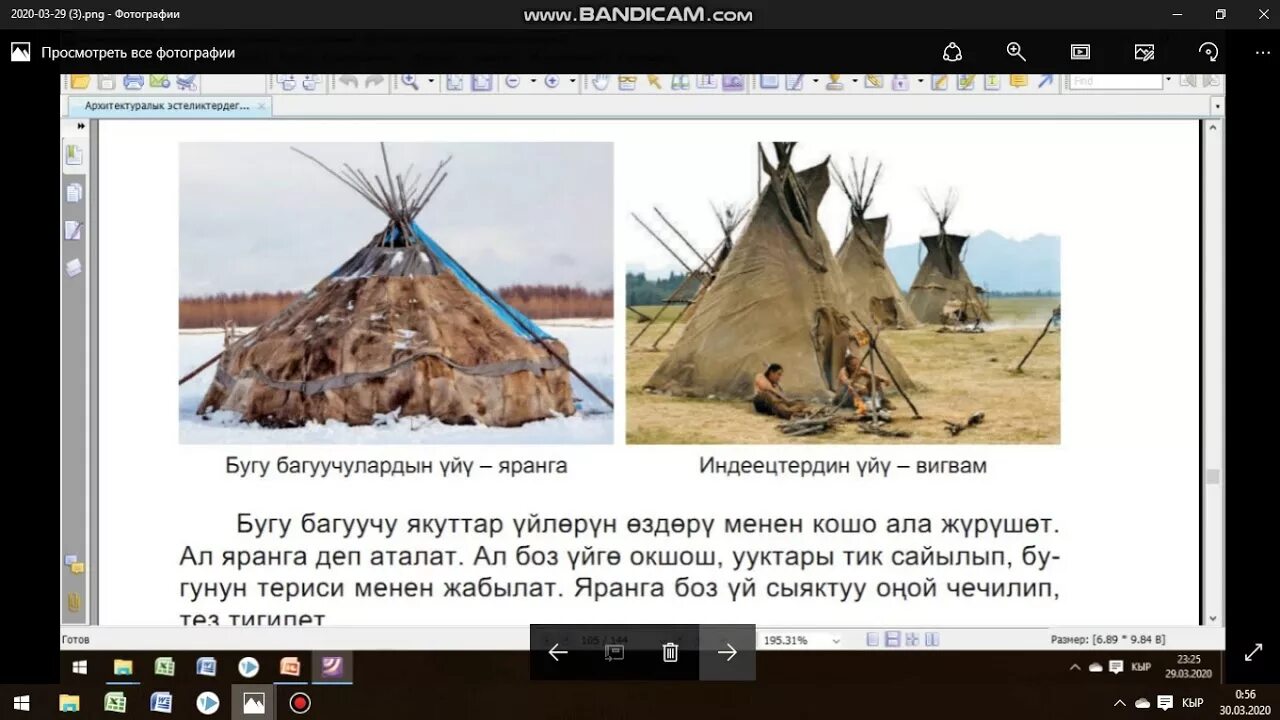Click 'Готов' status bar text

click(76, 639)
